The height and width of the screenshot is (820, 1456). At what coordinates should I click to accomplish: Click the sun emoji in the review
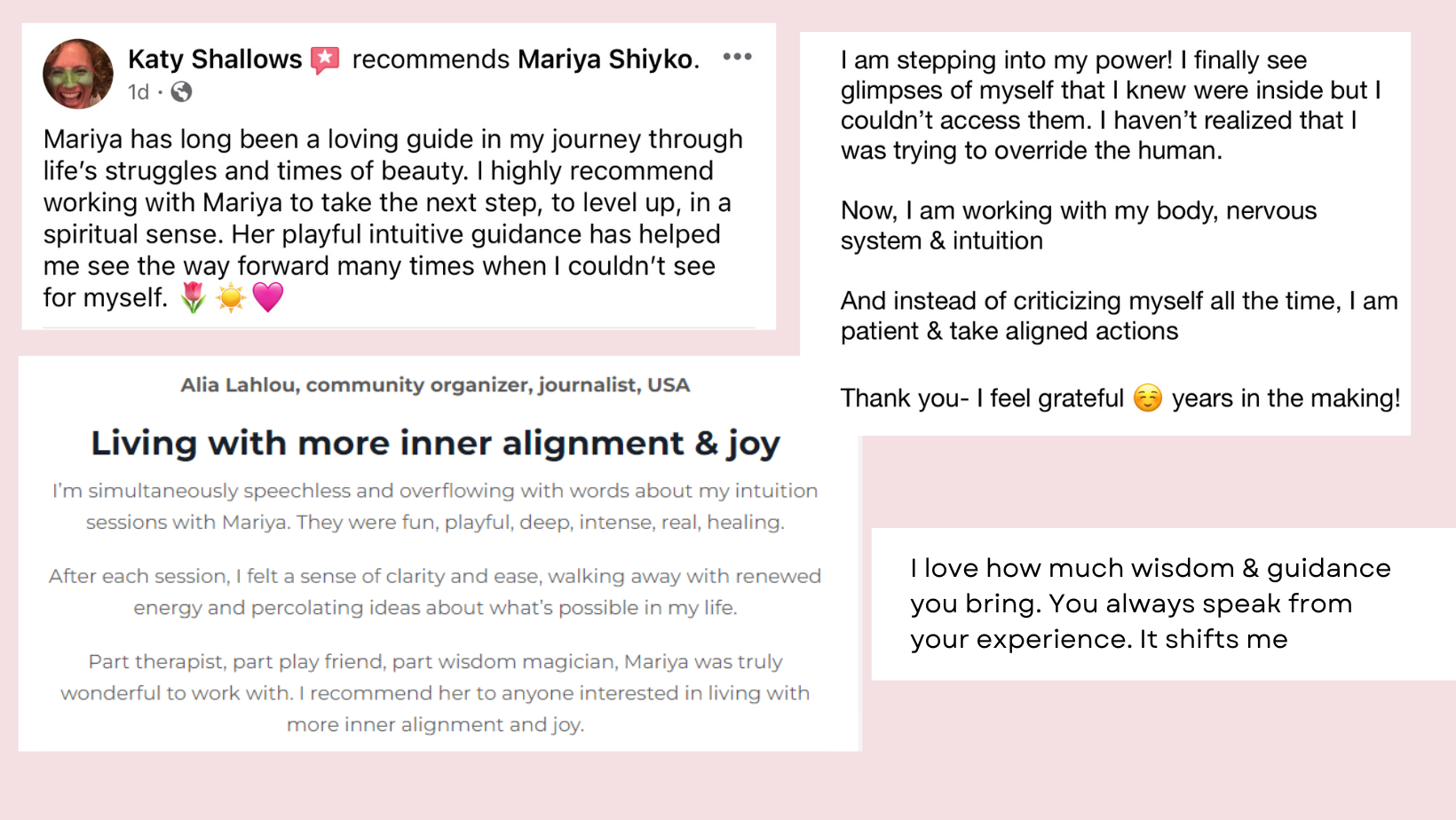tap(231, 297)
